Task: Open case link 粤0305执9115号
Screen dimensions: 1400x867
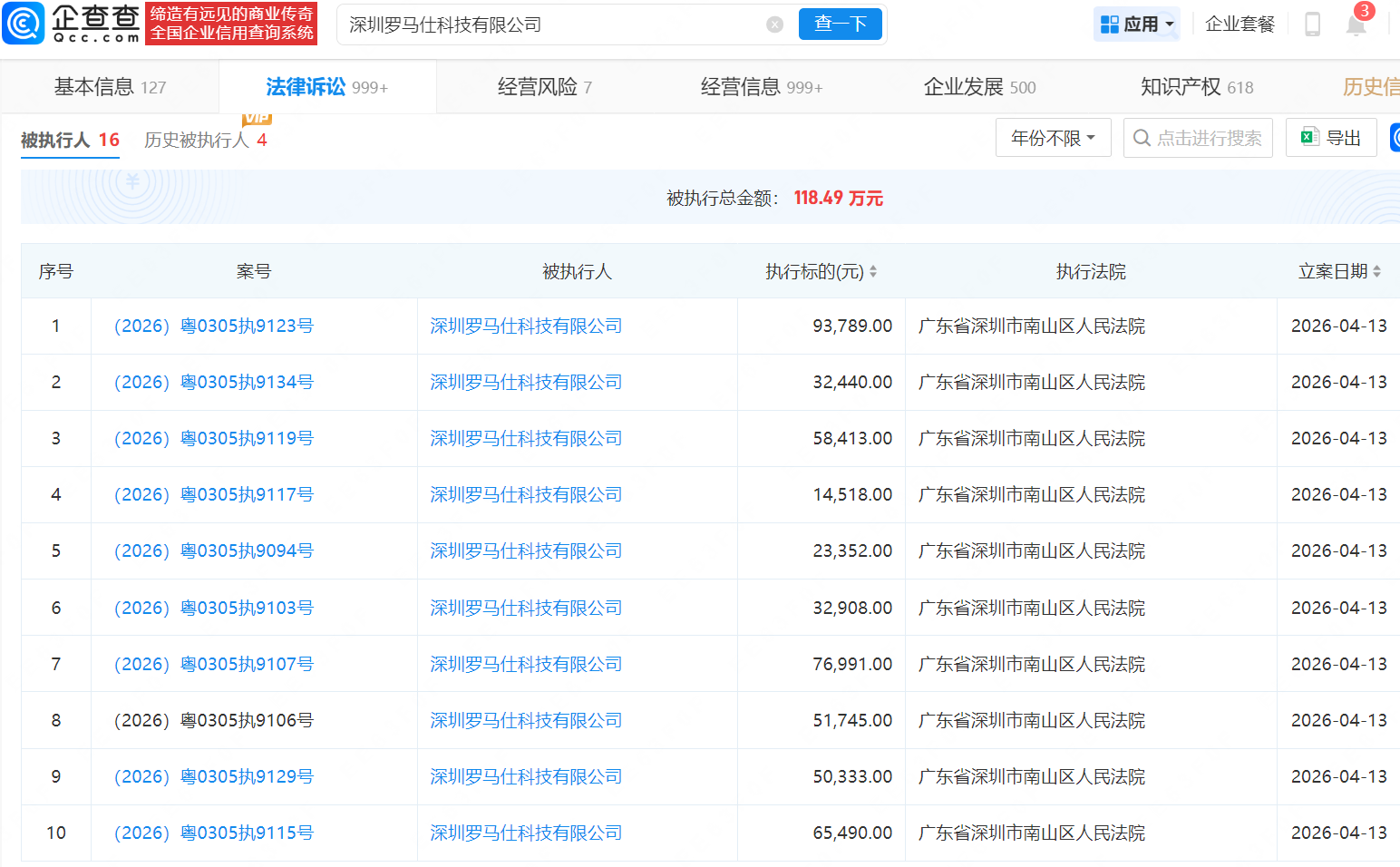Action: point(214,833)
